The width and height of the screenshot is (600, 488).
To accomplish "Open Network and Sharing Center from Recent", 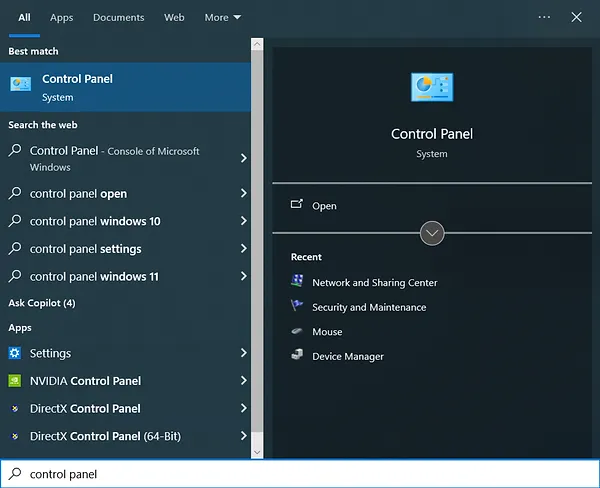I will pos(375,282).
